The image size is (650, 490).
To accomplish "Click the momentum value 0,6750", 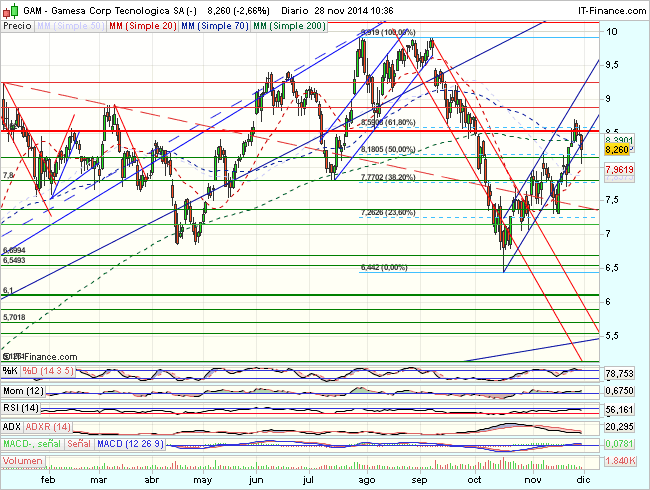I will (x=619, y=391).
